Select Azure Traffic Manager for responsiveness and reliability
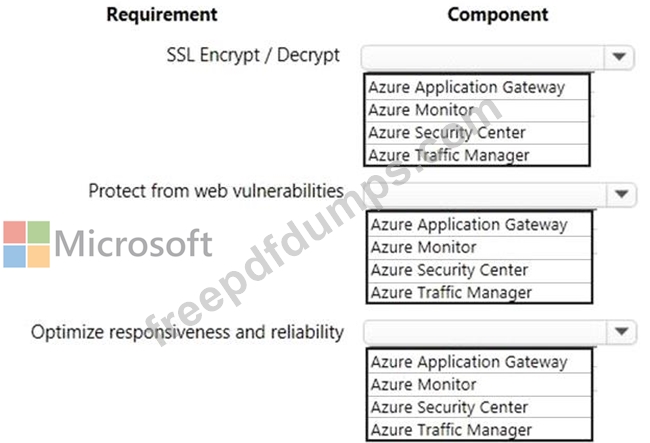The height and width of the screenshot is (443, 650). (479, 430)
